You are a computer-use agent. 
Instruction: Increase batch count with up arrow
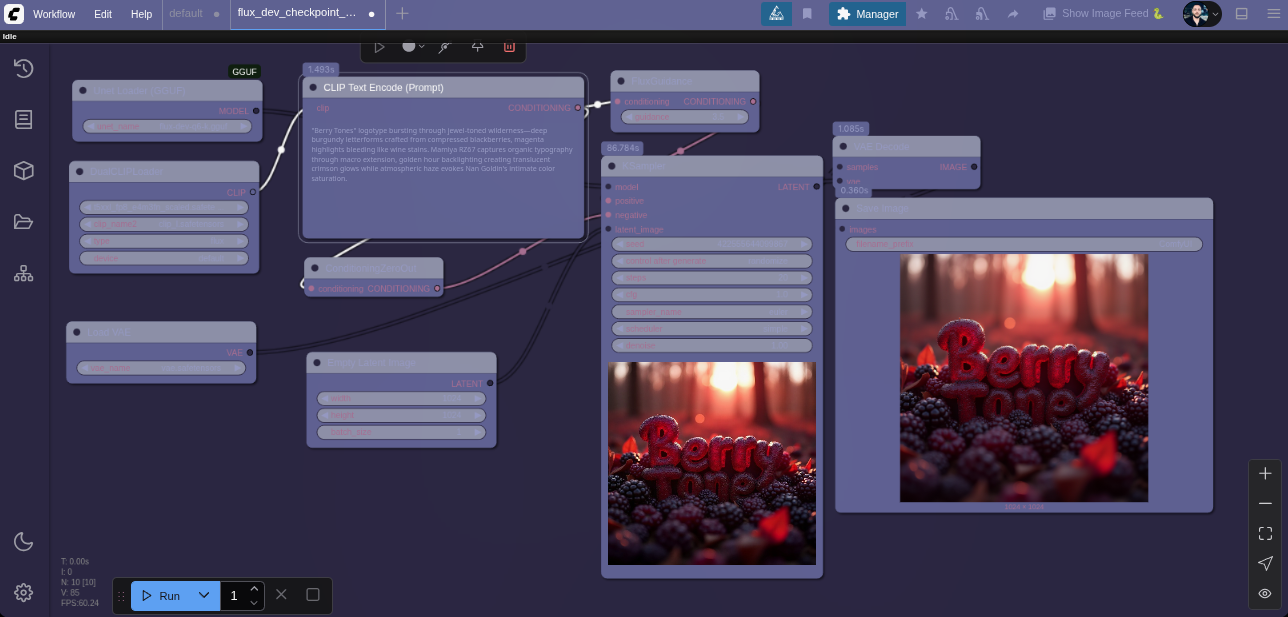[255, 589]
